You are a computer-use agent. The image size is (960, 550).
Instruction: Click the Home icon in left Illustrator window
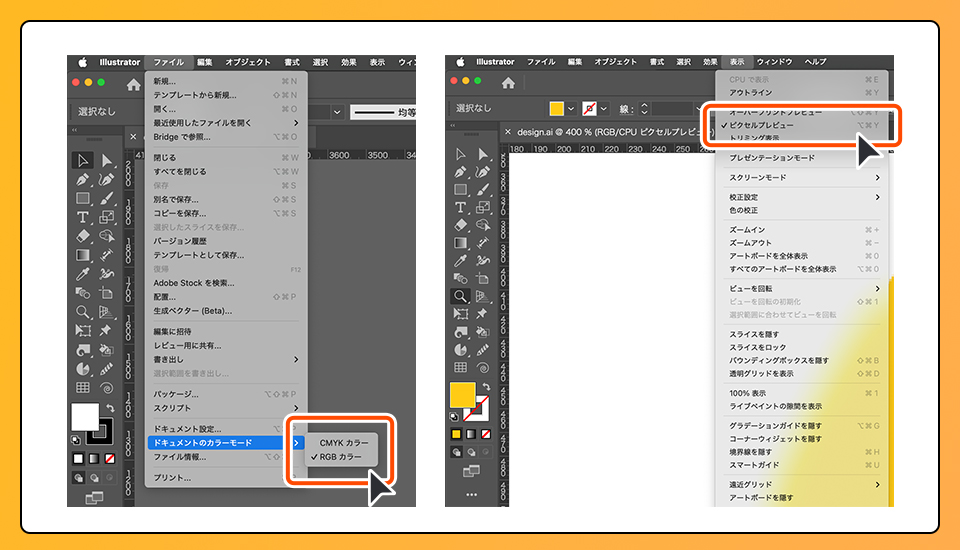[133, 85]
